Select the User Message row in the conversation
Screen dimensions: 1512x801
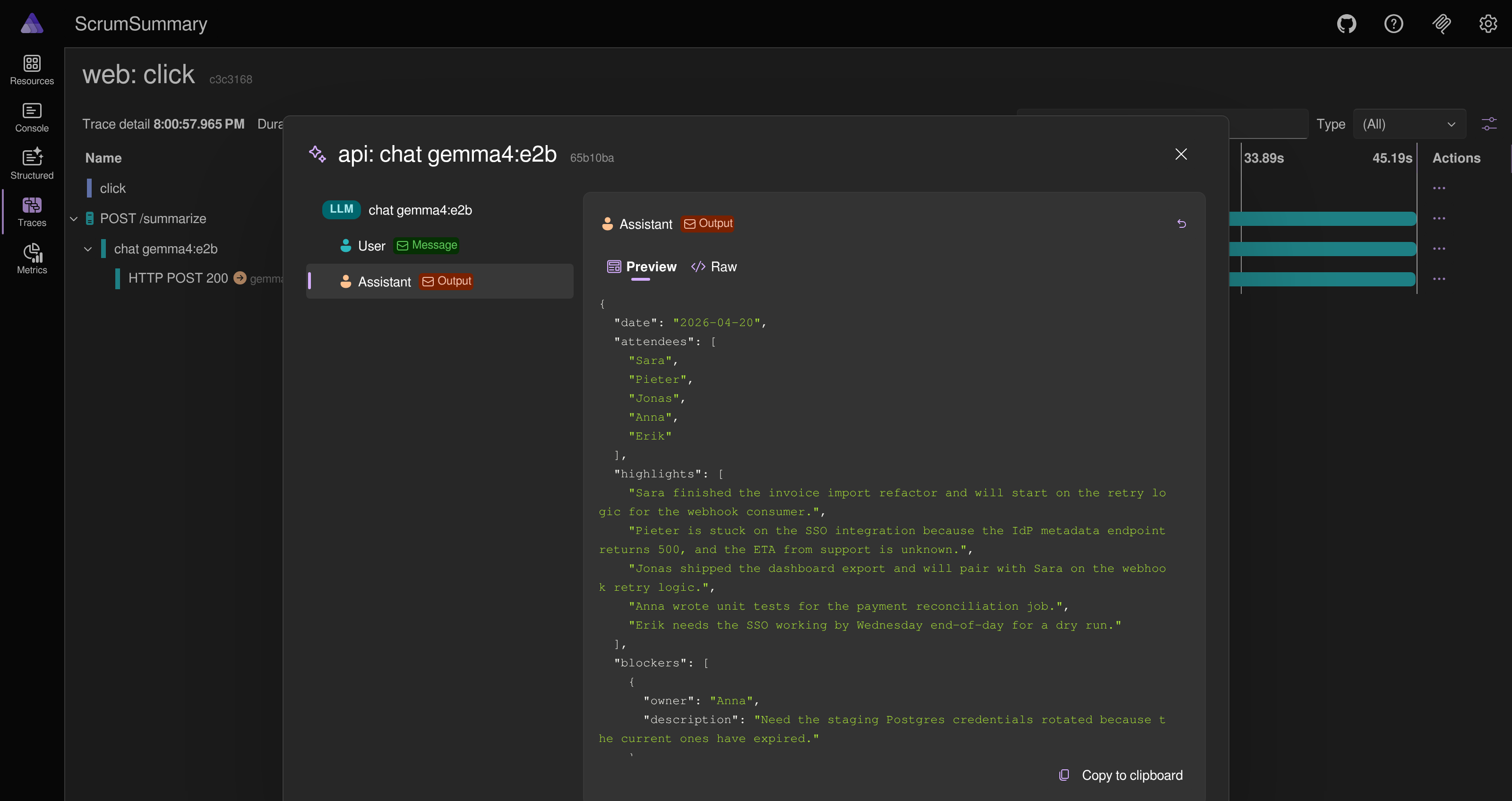(399, 245)
